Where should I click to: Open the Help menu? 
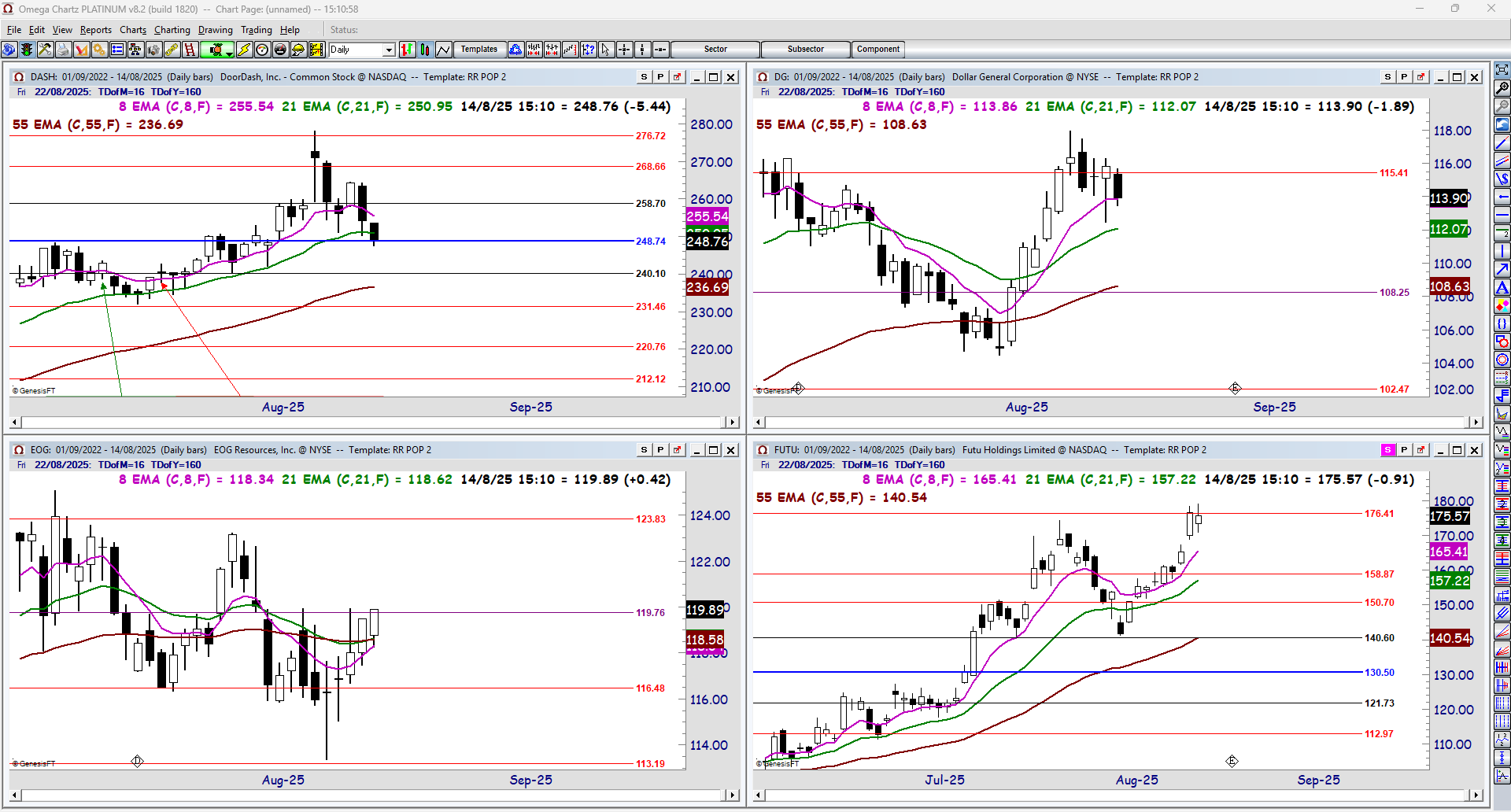point(290,30)
